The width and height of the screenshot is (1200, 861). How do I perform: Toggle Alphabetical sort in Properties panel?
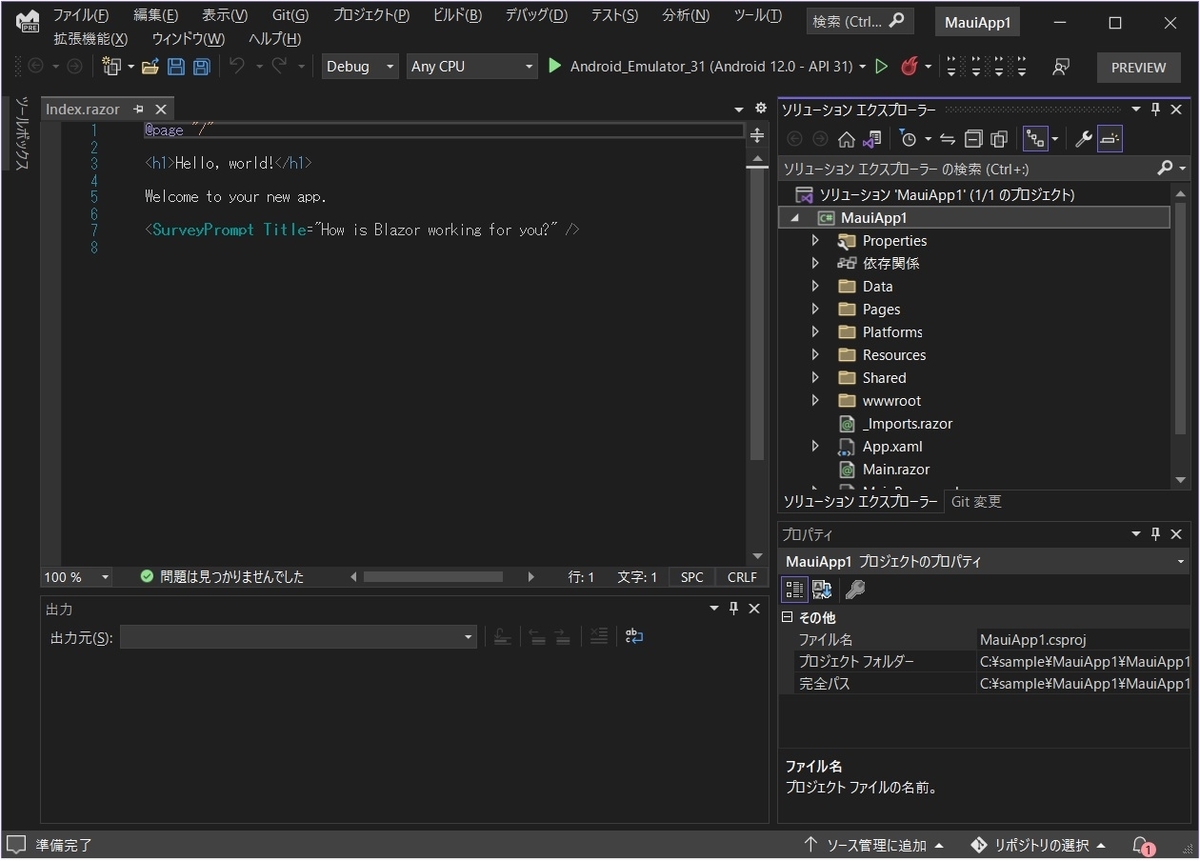(822, 589)
